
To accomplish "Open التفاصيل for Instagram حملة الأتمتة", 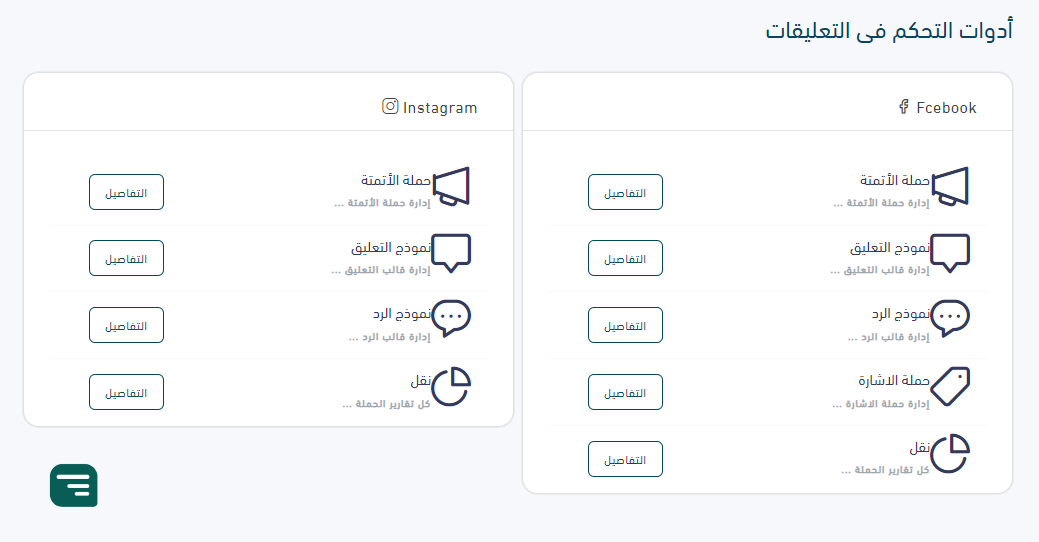I will [x=126, y=192].
